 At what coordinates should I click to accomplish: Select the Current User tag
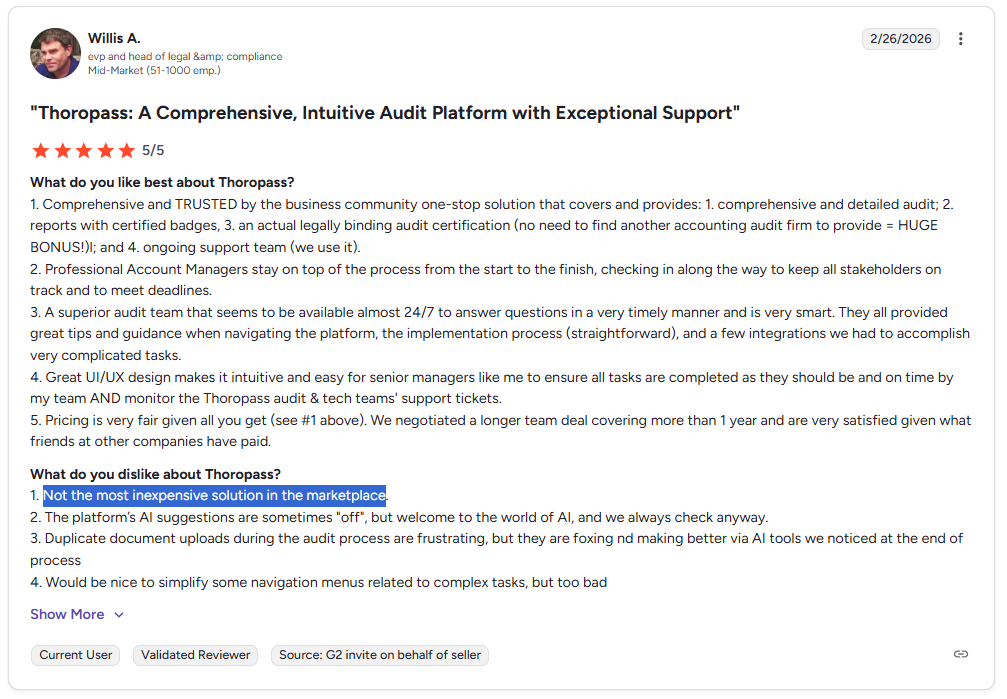tap(76, 655)
